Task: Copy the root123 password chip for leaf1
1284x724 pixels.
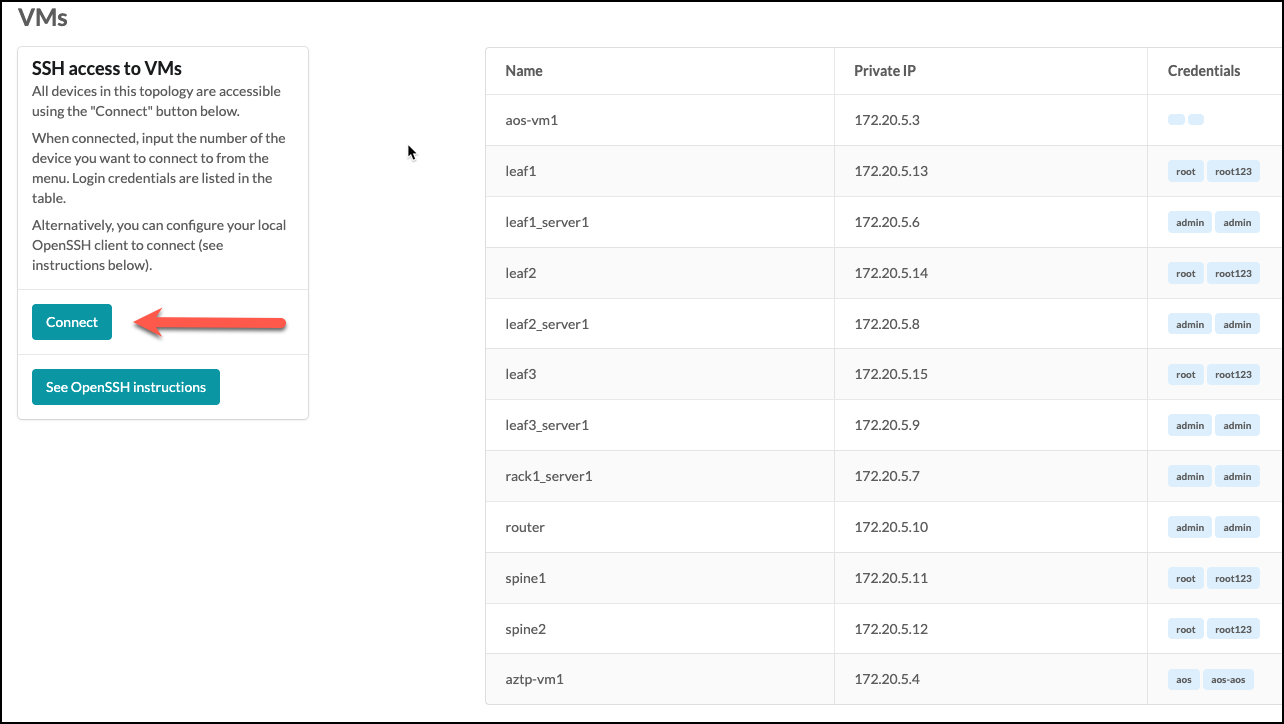Action: click(1233, 171)
